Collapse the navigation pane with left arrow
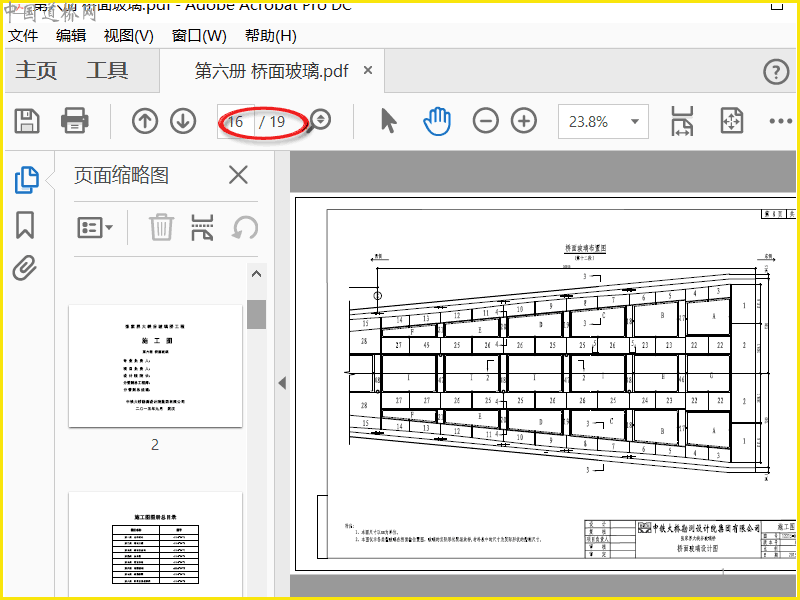 [282, 383]
